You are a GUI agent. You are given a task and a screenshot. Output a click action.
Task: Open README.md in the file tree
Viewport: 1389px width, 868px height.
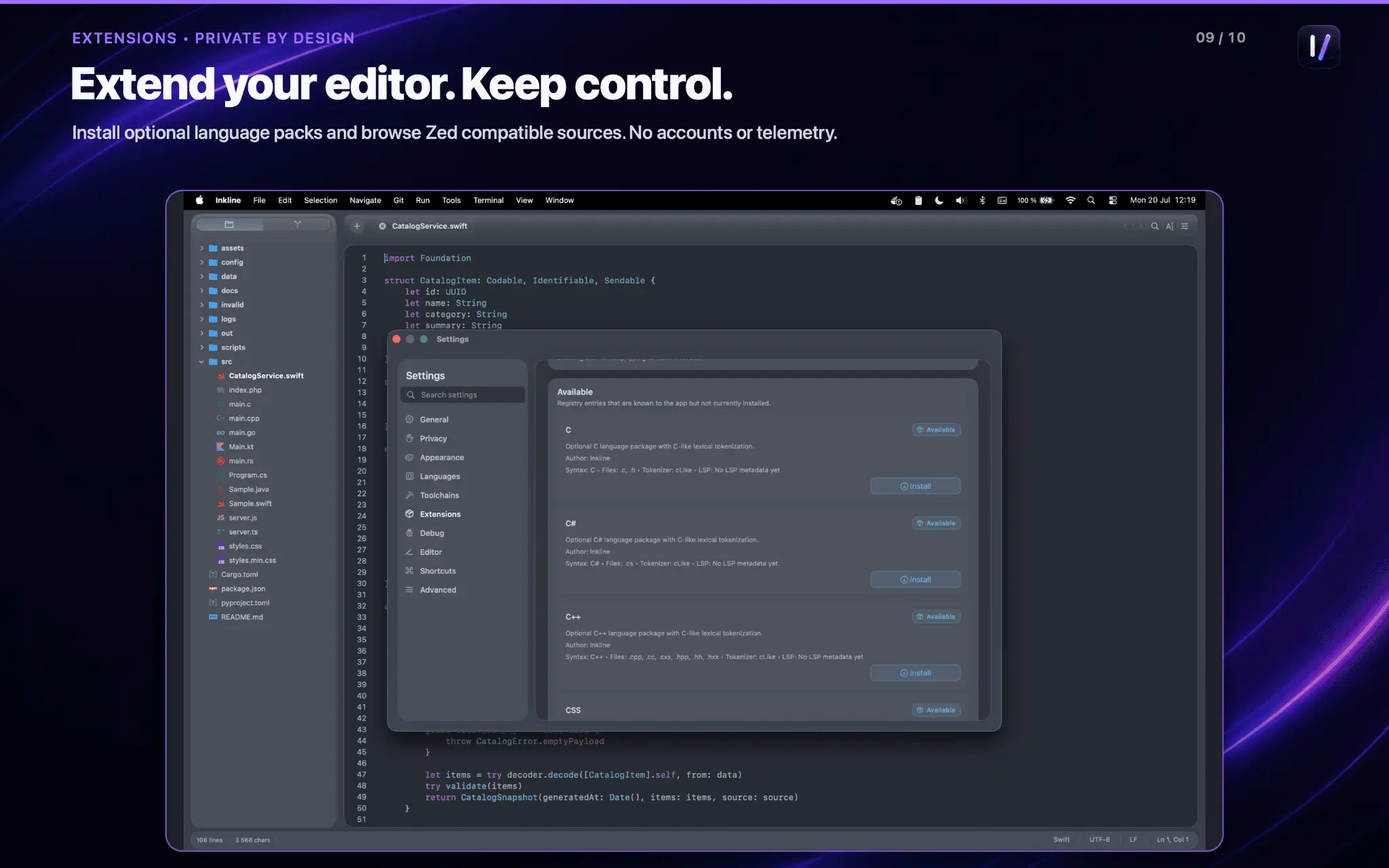(241, 617)
